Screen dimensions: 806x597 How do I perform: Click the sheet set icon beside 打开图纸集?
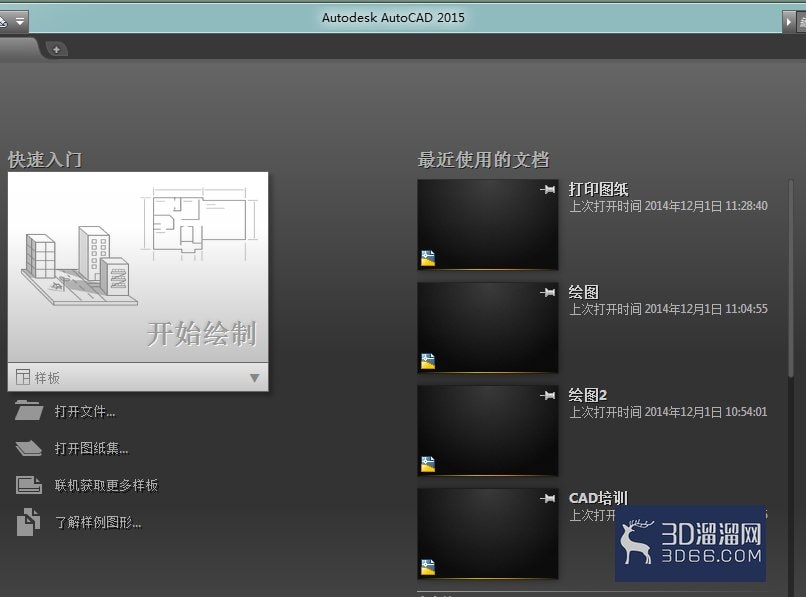[x=29, y=448]
